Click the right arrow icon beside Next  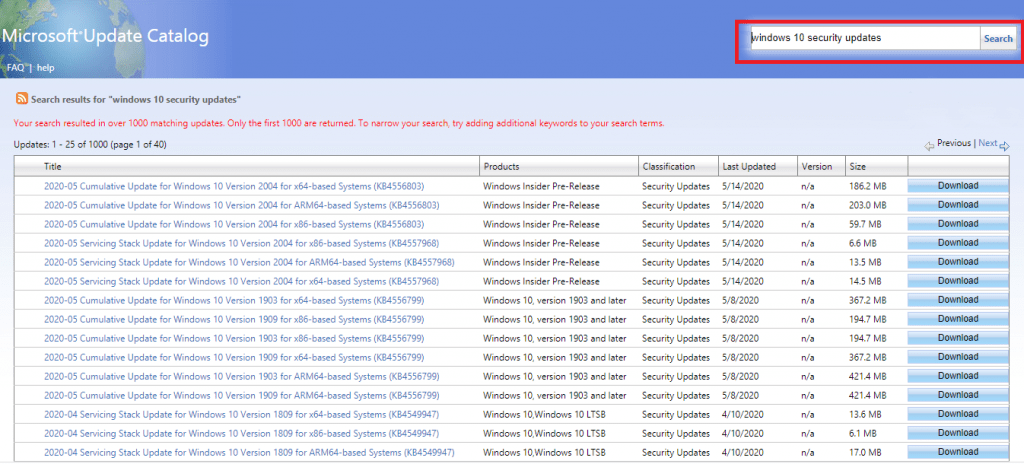(x=1004, y=146)
